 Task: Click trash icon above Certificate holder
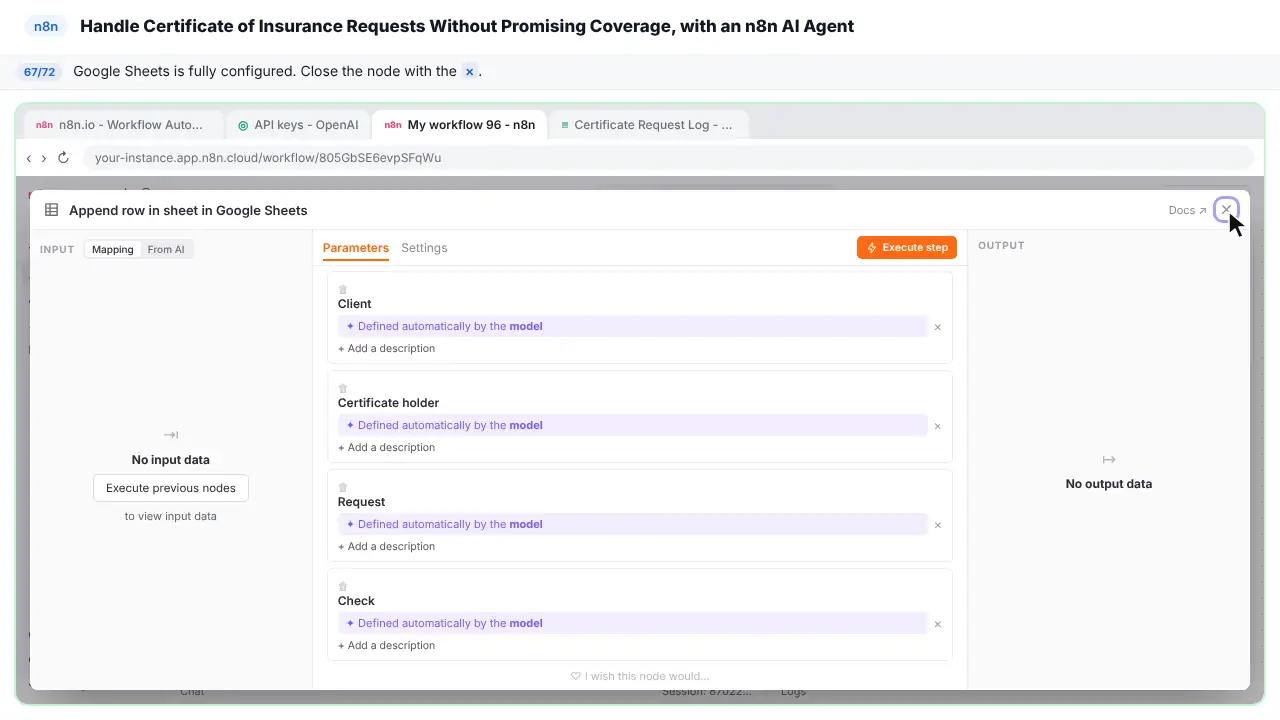click(343, 389)
